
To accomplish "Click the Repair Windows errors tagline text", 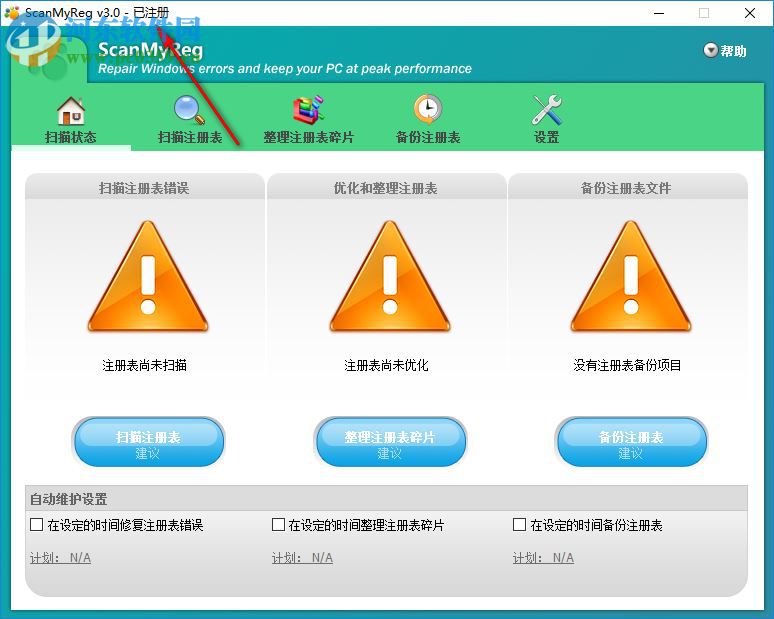I will click(285, 68).
